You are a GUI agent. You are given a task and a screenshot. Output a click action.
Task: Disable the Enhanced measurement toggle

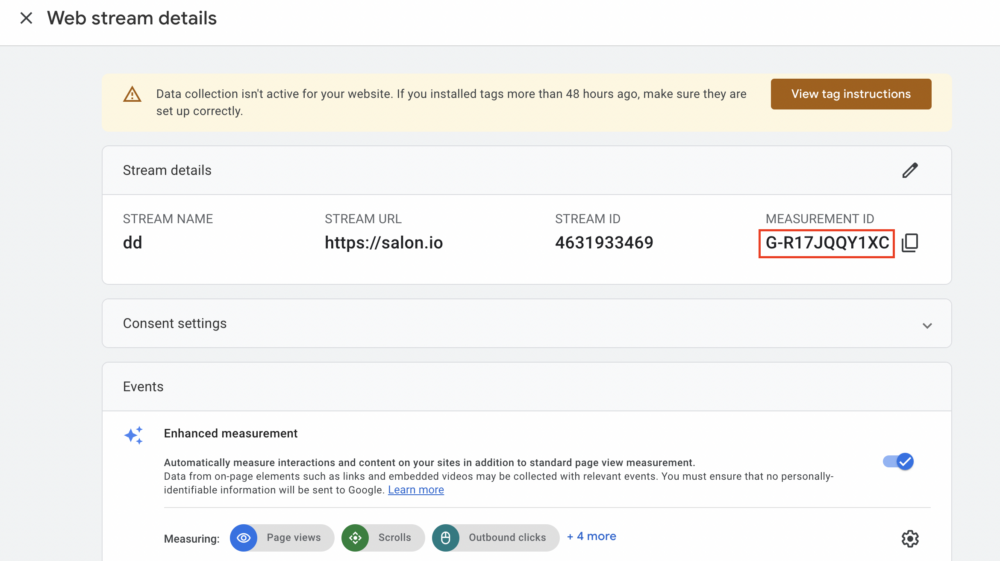click(x=897, y=461)
